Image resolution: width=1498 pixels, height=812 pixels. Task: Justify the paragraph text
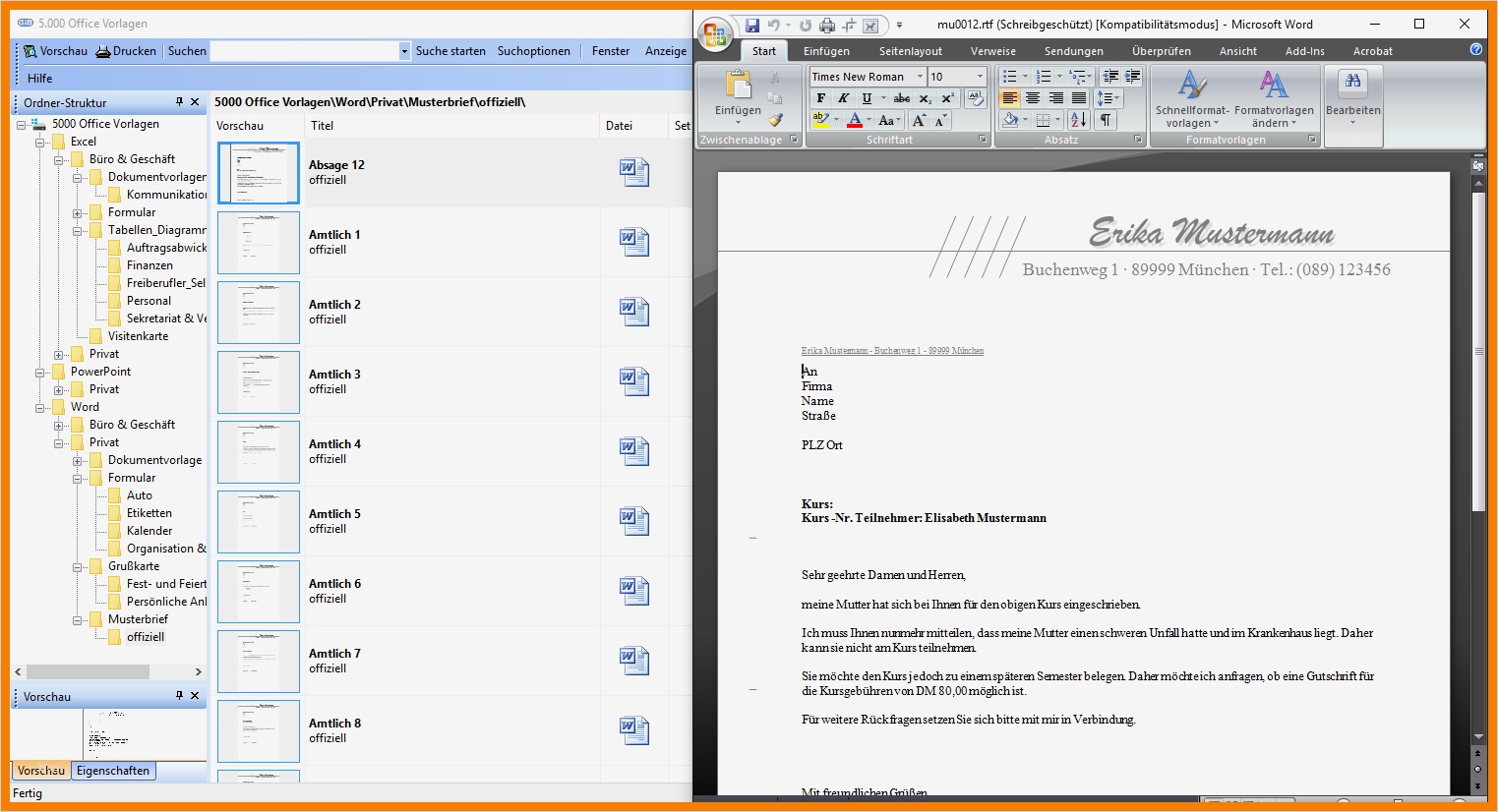tap(1079, 98)
